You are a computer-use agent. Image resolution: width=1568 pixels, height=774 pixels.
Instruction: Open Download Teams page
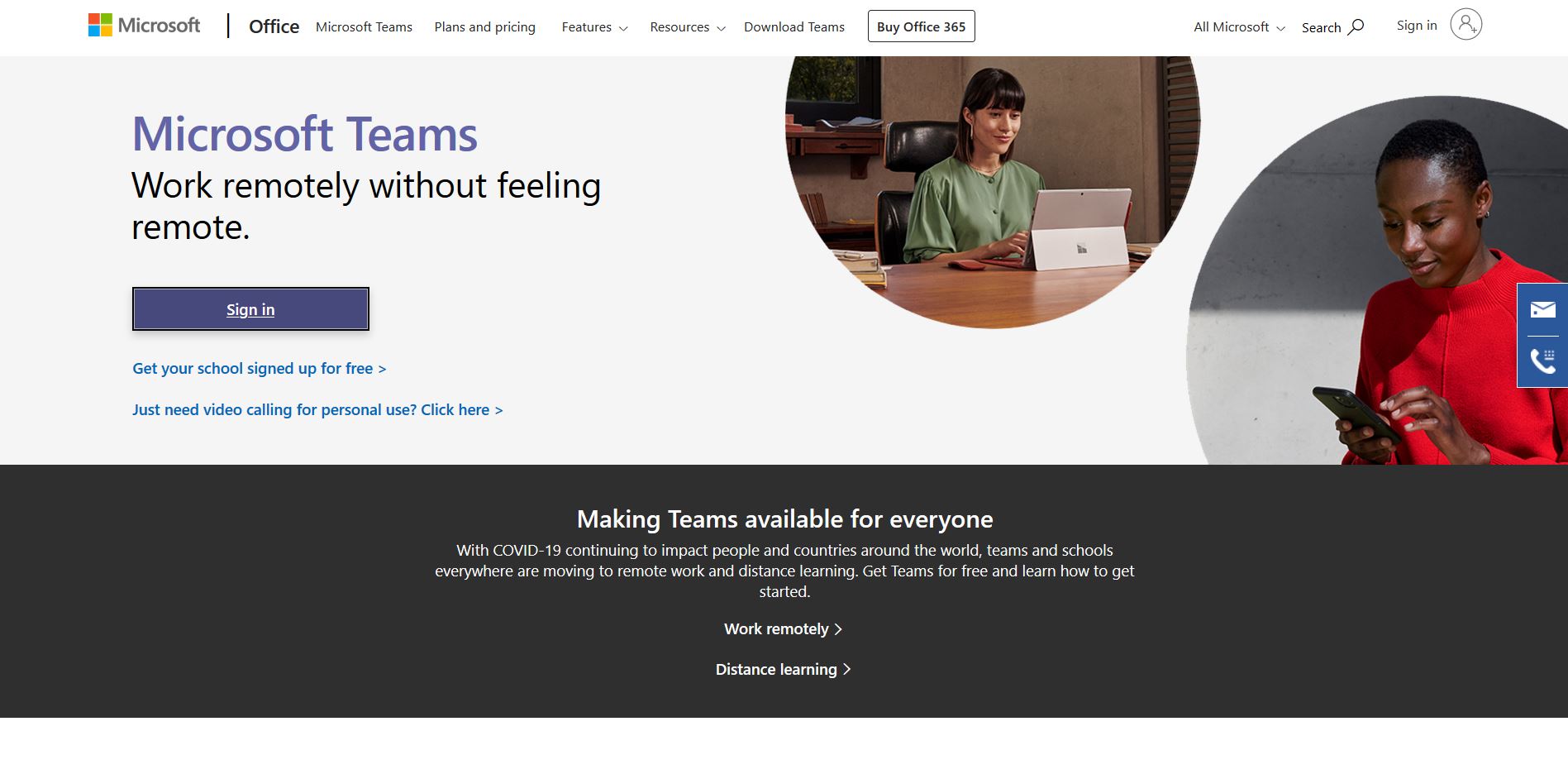794,27
